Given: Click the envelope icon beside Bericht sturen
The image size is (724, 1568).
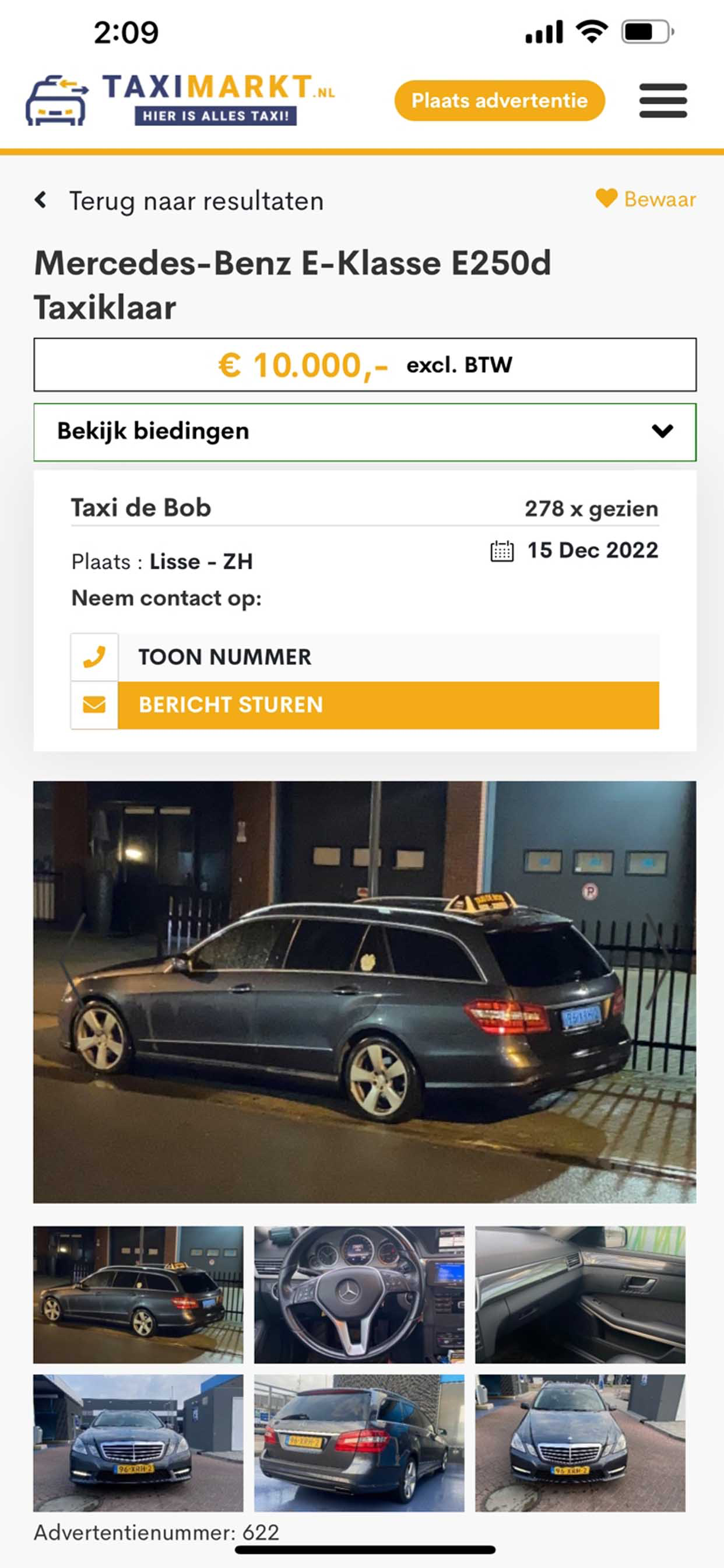Looking at the screenshot, I should (94, 705).
